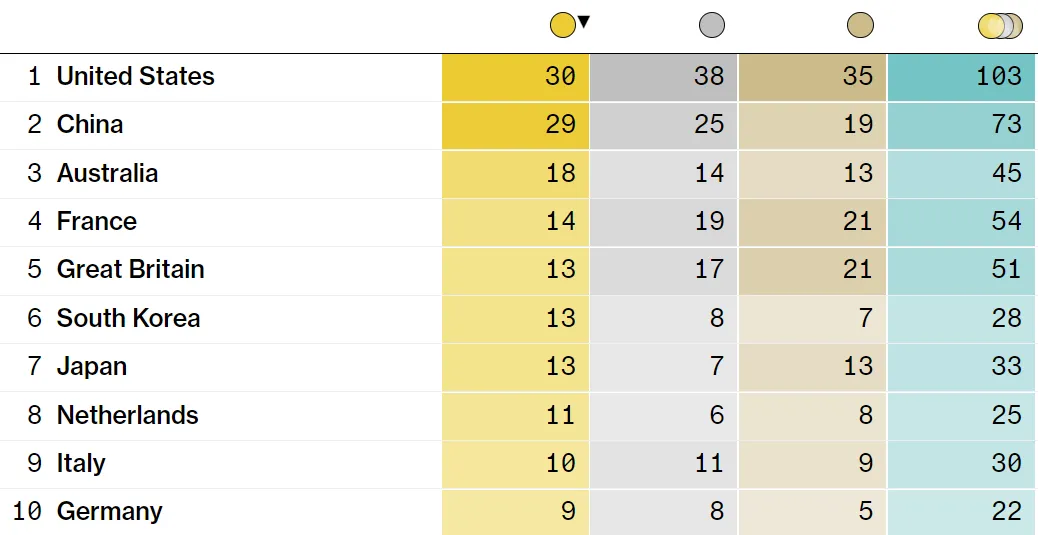
Task: Select China in the rankings
Action: (x=90, y=124)
